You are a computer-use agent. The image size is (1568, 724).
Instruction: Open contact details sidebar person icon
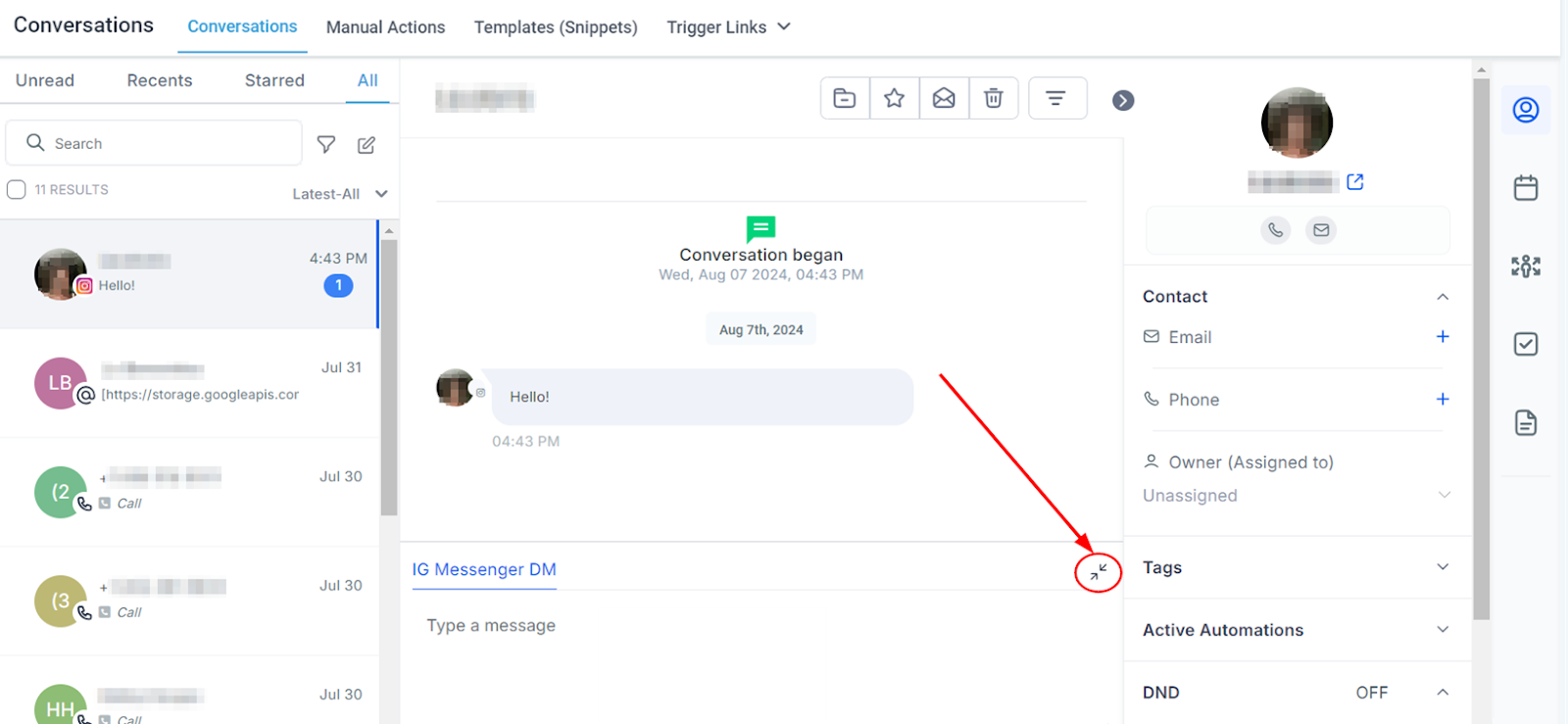click(1526, 110)
